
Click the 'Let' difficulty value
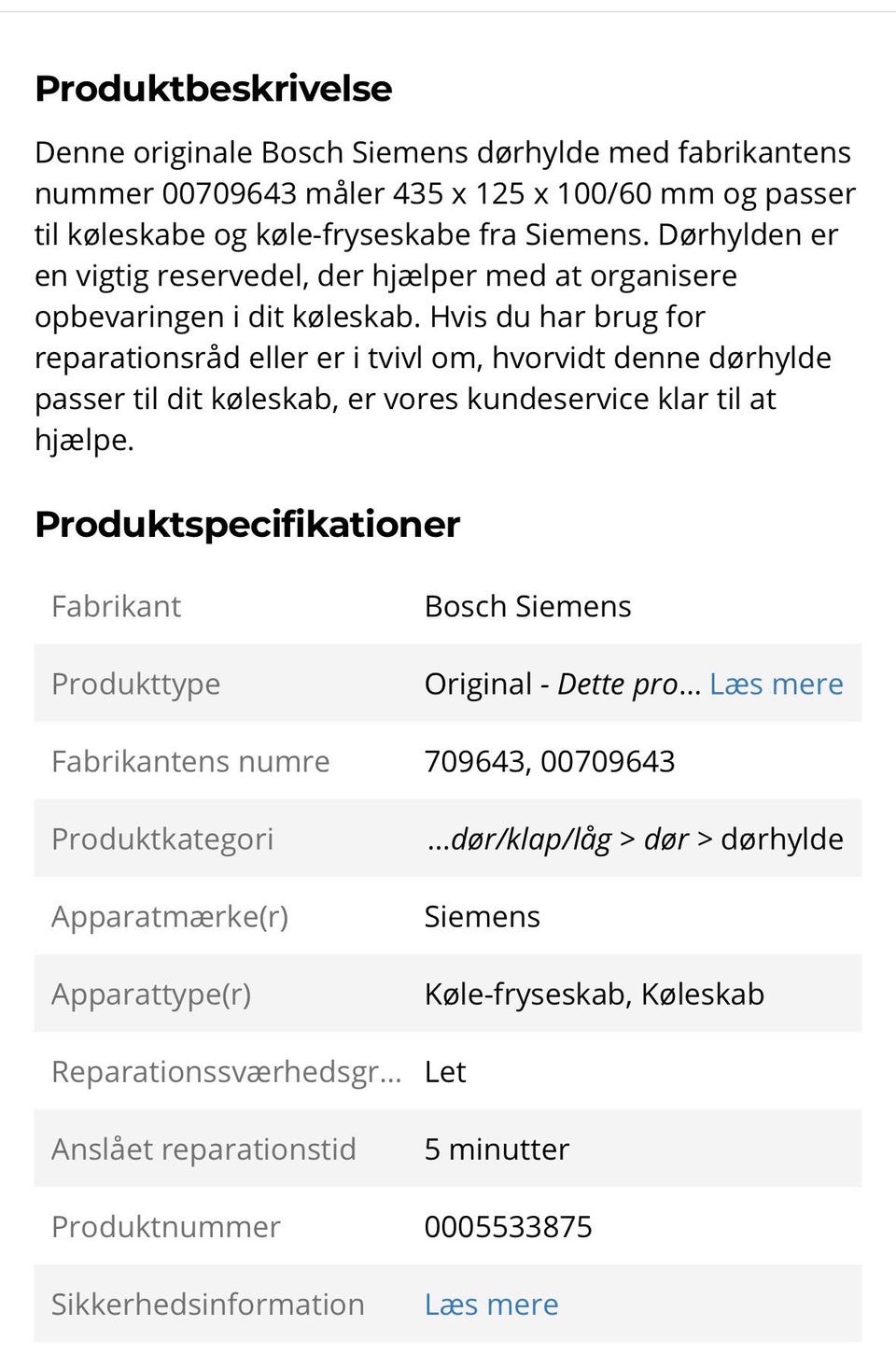click(445, 1071)
